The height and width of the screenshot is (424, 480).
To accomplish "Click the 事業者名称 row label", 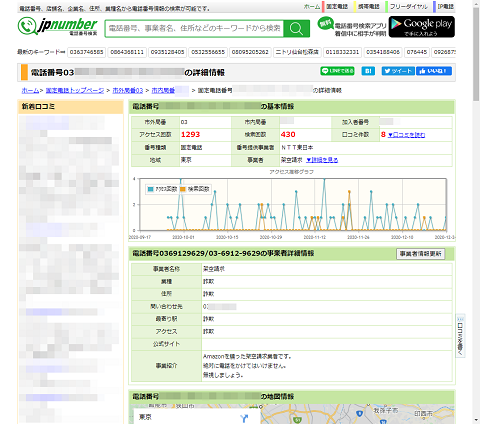I will [166, 269].
